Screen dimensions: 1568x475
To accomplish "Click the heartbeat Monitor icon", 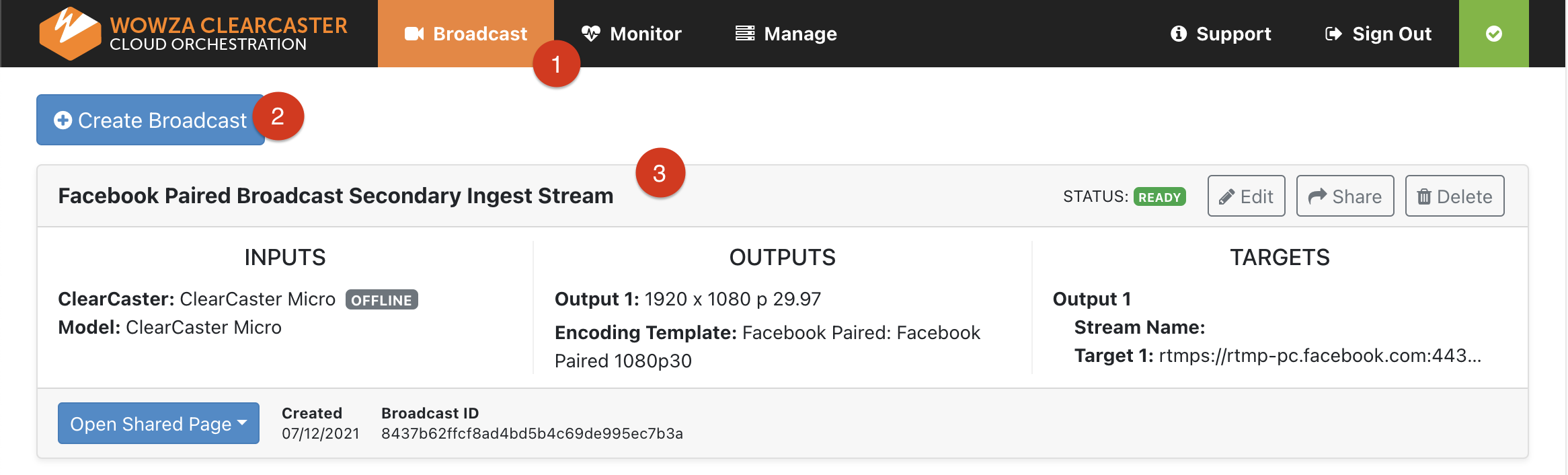I will click(590, 34).
